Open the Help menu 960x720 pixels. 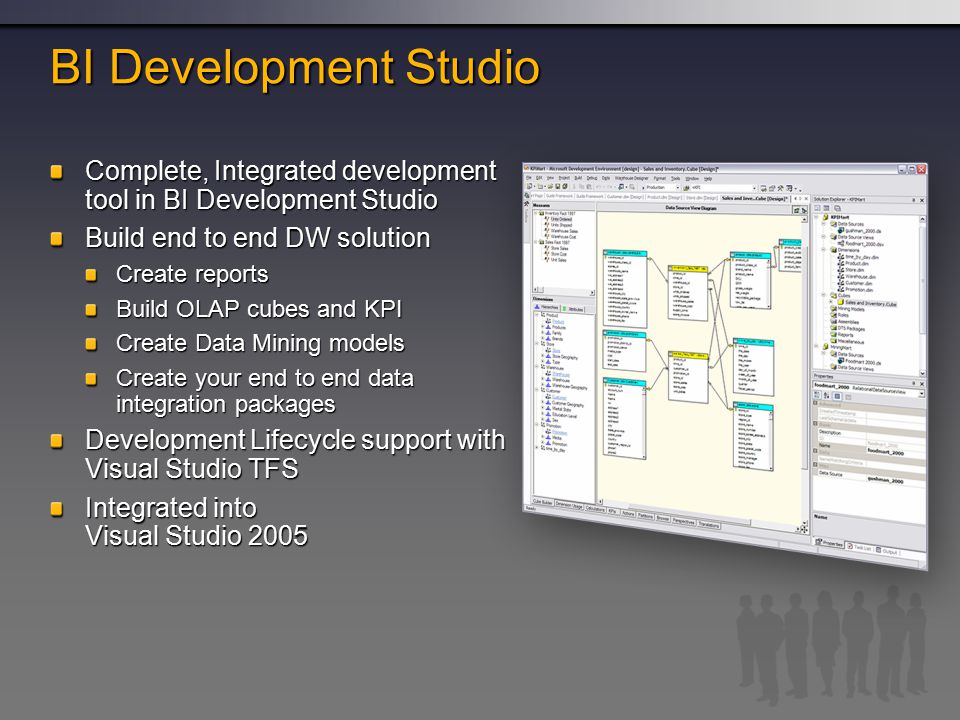click(x=708, y=179)
